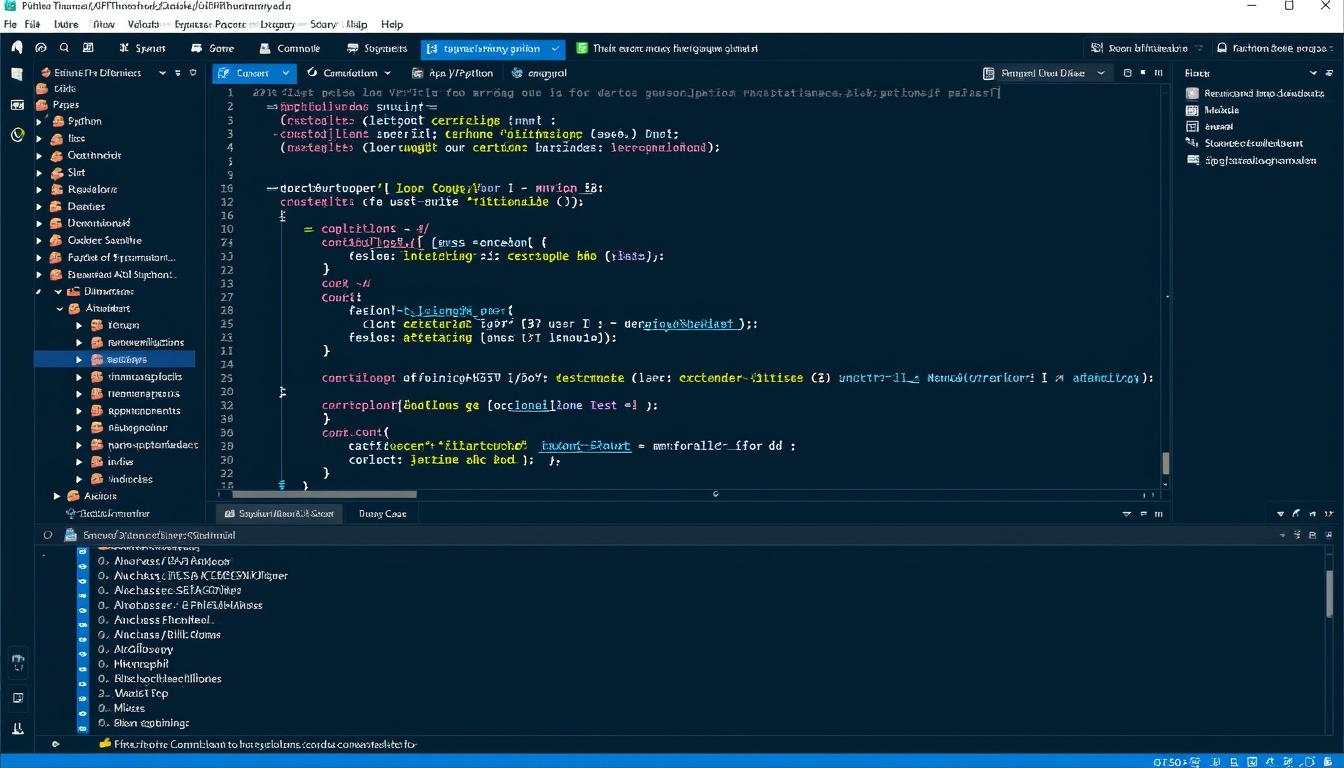Expand the Oadder Sanifire folder node
Image resolution: width=1344 pixels, height=768 pixels.
pyautogui.click(x=40, y=241)
